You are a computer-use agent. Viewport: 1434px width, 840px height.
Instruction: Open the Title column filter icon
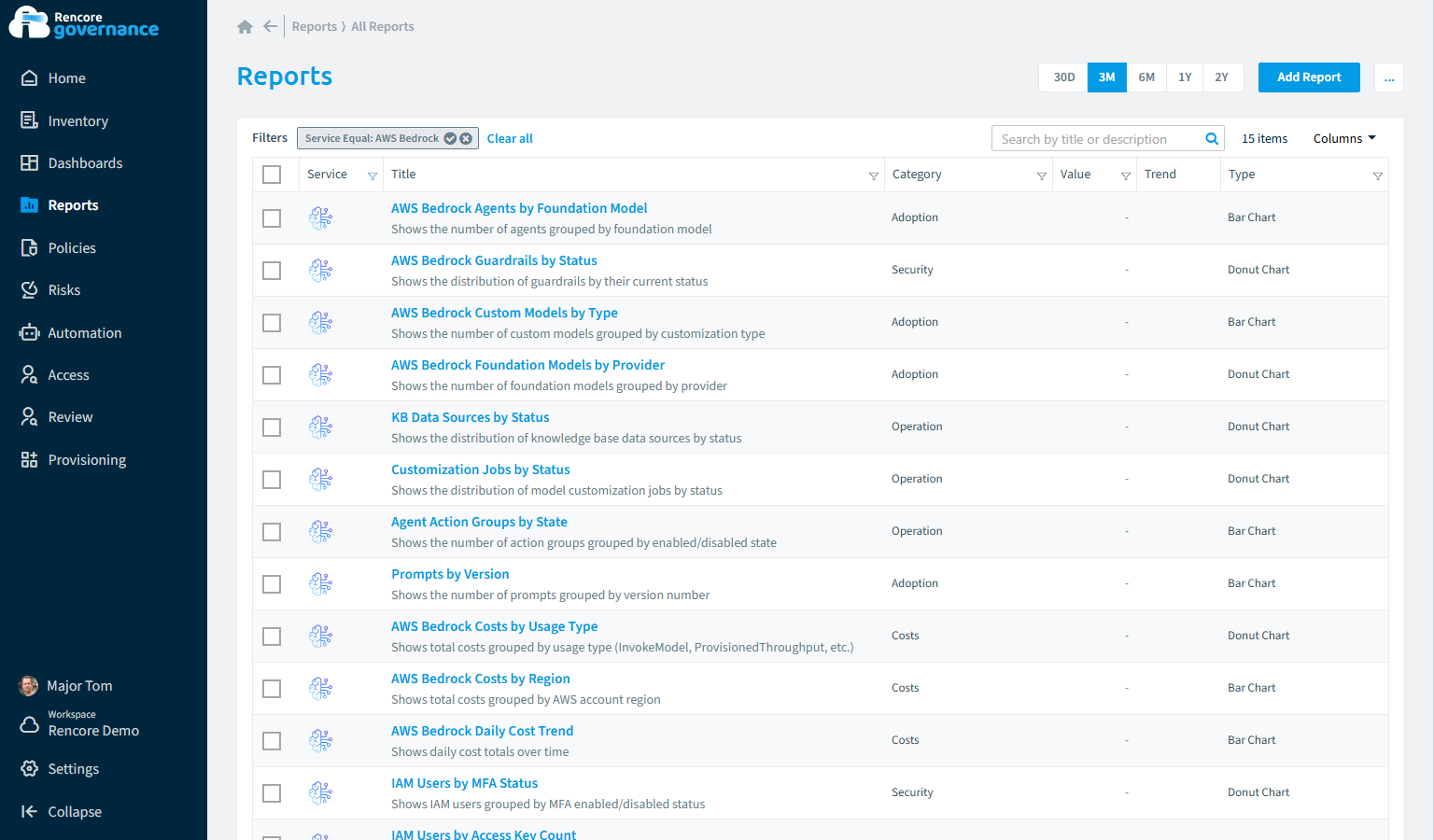coord(874,176)
